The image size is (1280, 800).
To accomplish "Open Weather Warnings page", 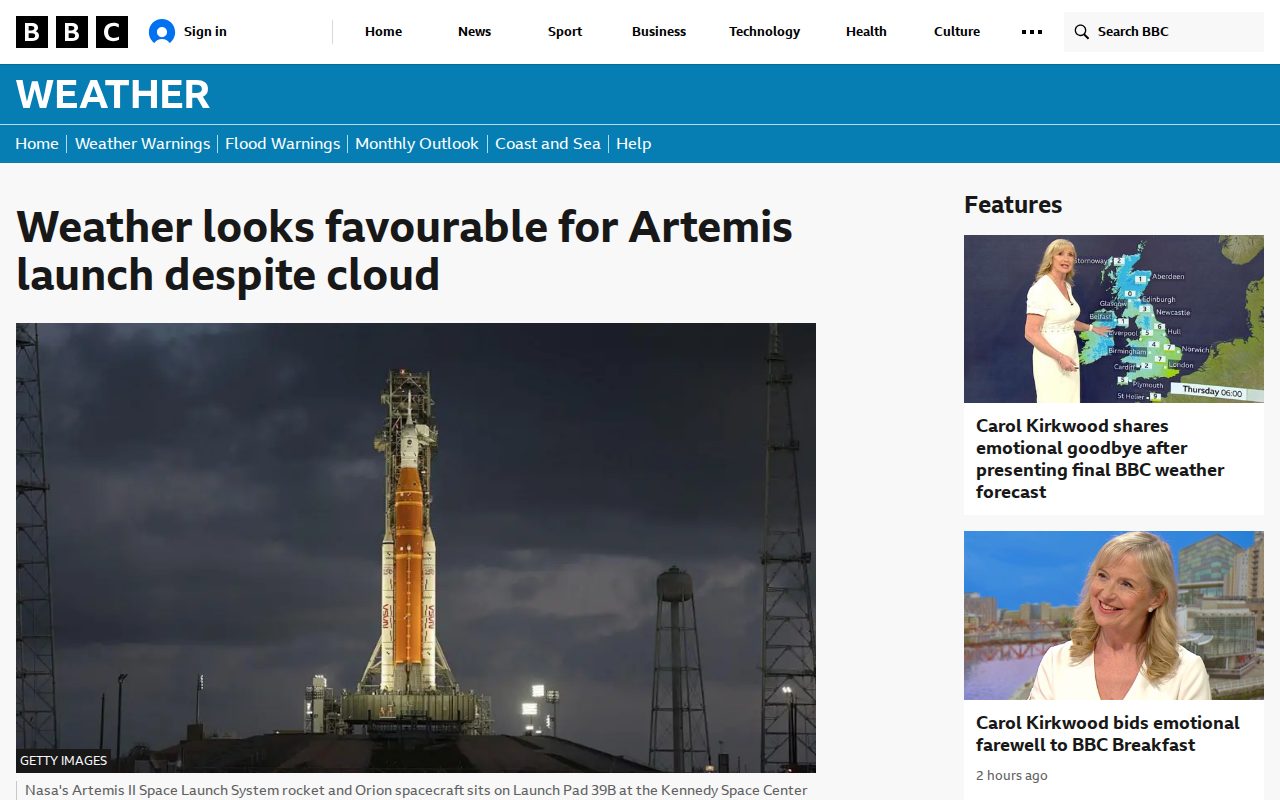I will pos(142,144).
